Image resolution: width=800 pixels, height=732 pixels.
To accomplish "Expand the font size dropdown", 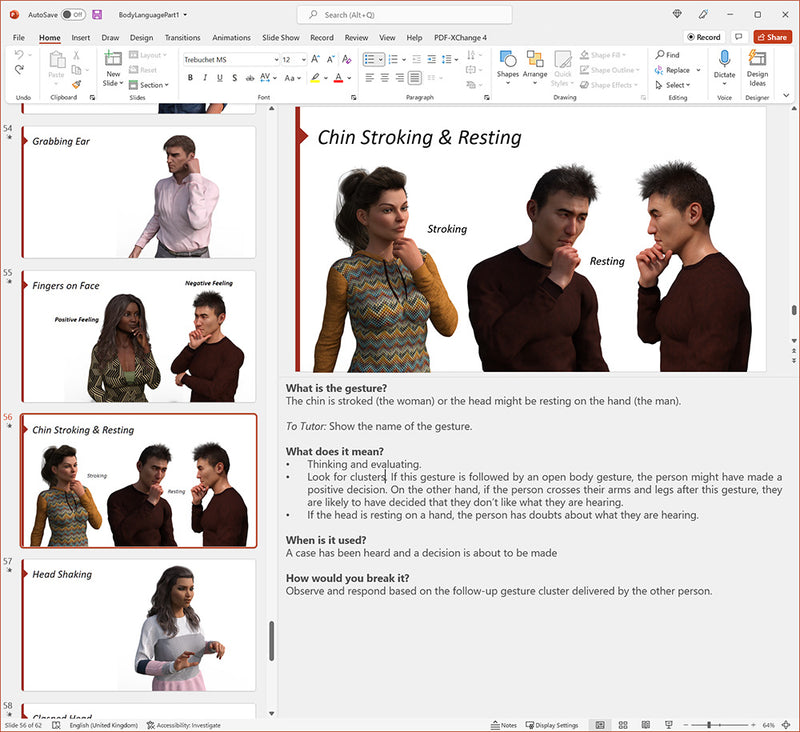I will 306,58.
